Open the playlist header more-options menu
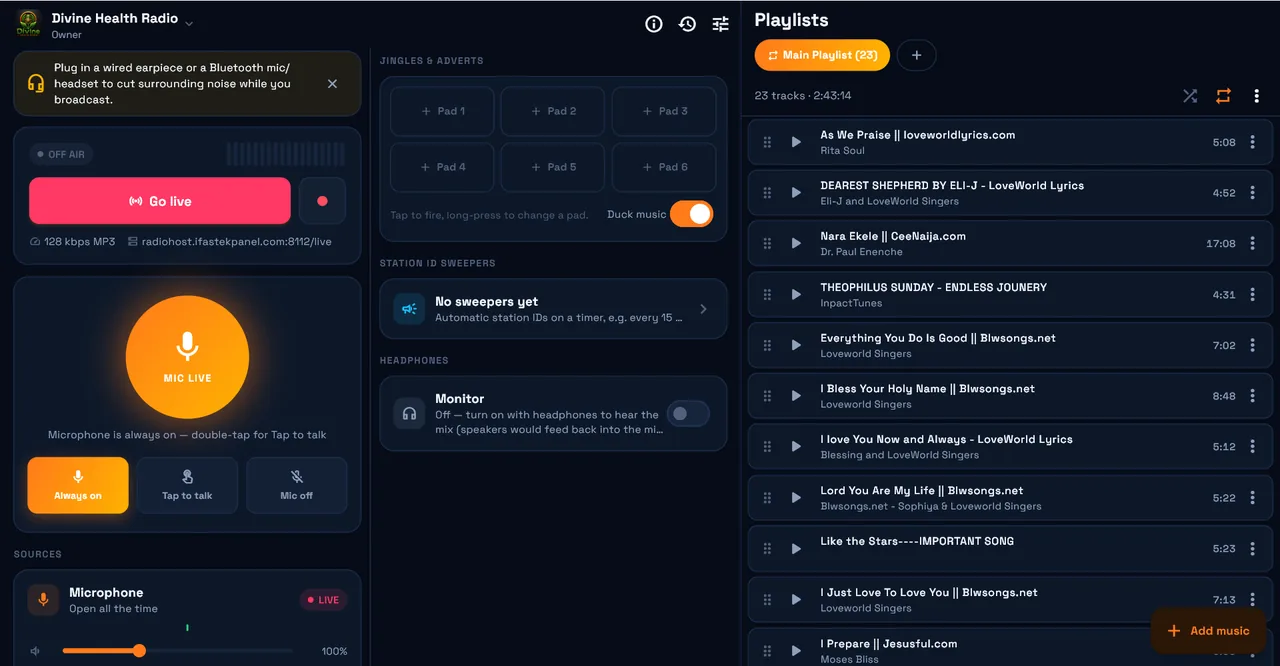 point(1257,96)
